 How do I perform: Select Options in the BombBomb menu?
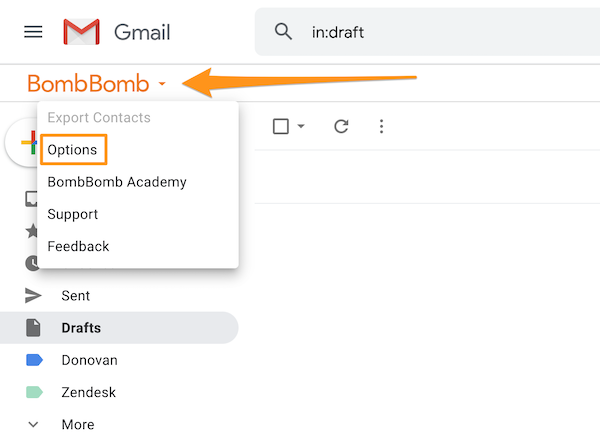click(x=72, y=150)
